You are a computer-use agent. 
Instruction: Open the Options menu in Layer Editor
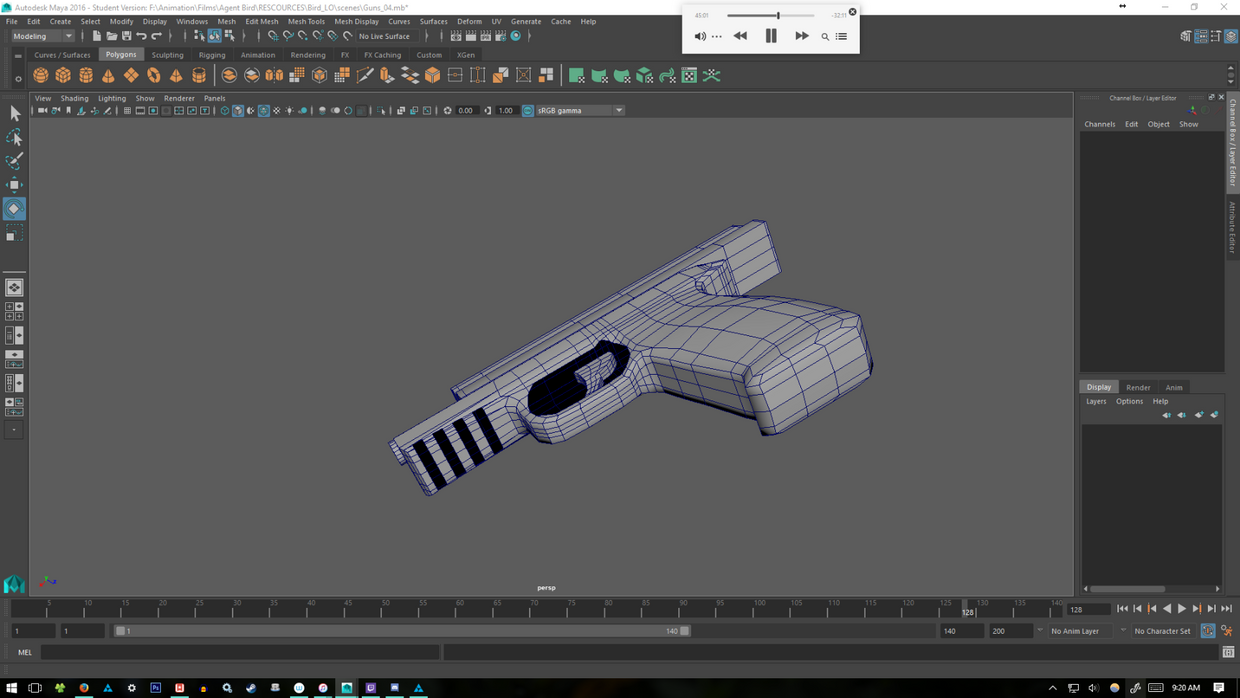click(x=1129, y=401)
